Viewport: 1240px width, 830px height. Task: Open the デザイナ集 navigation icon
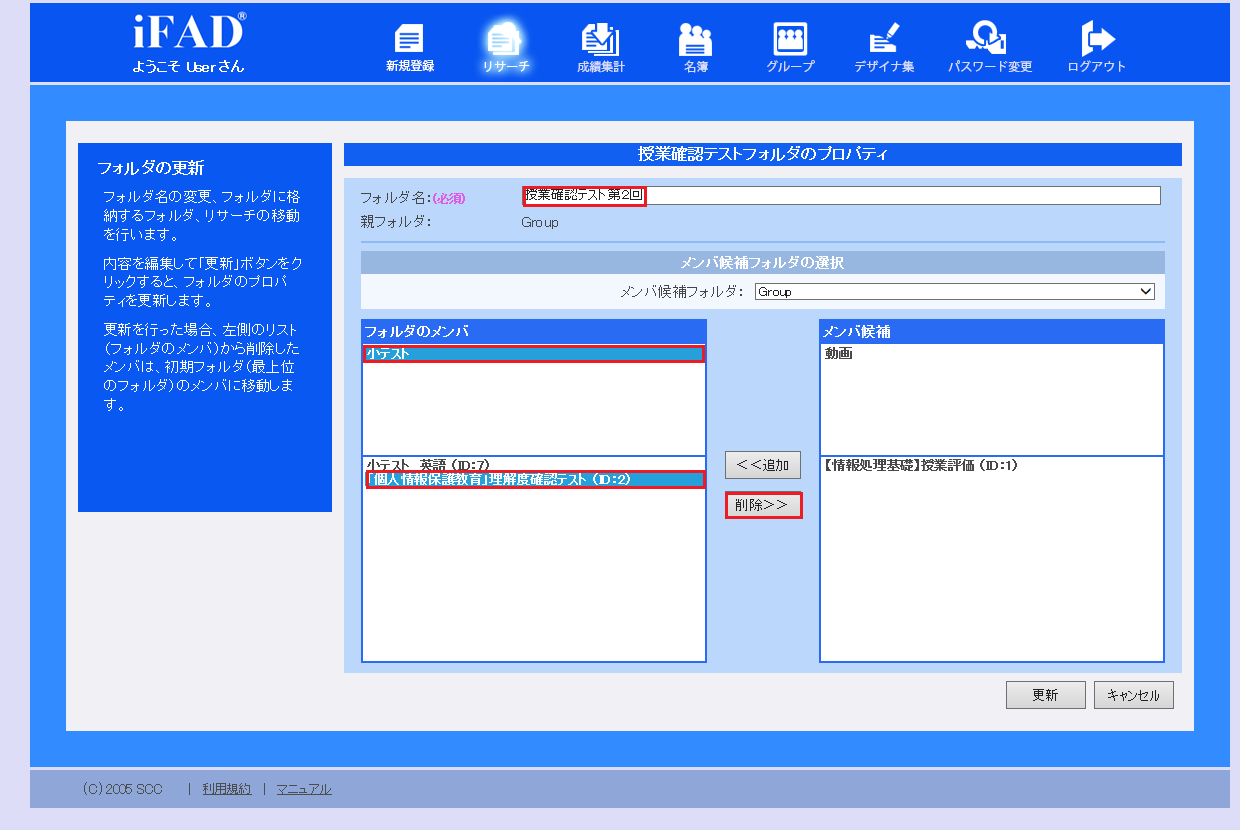tap(884, 48)
